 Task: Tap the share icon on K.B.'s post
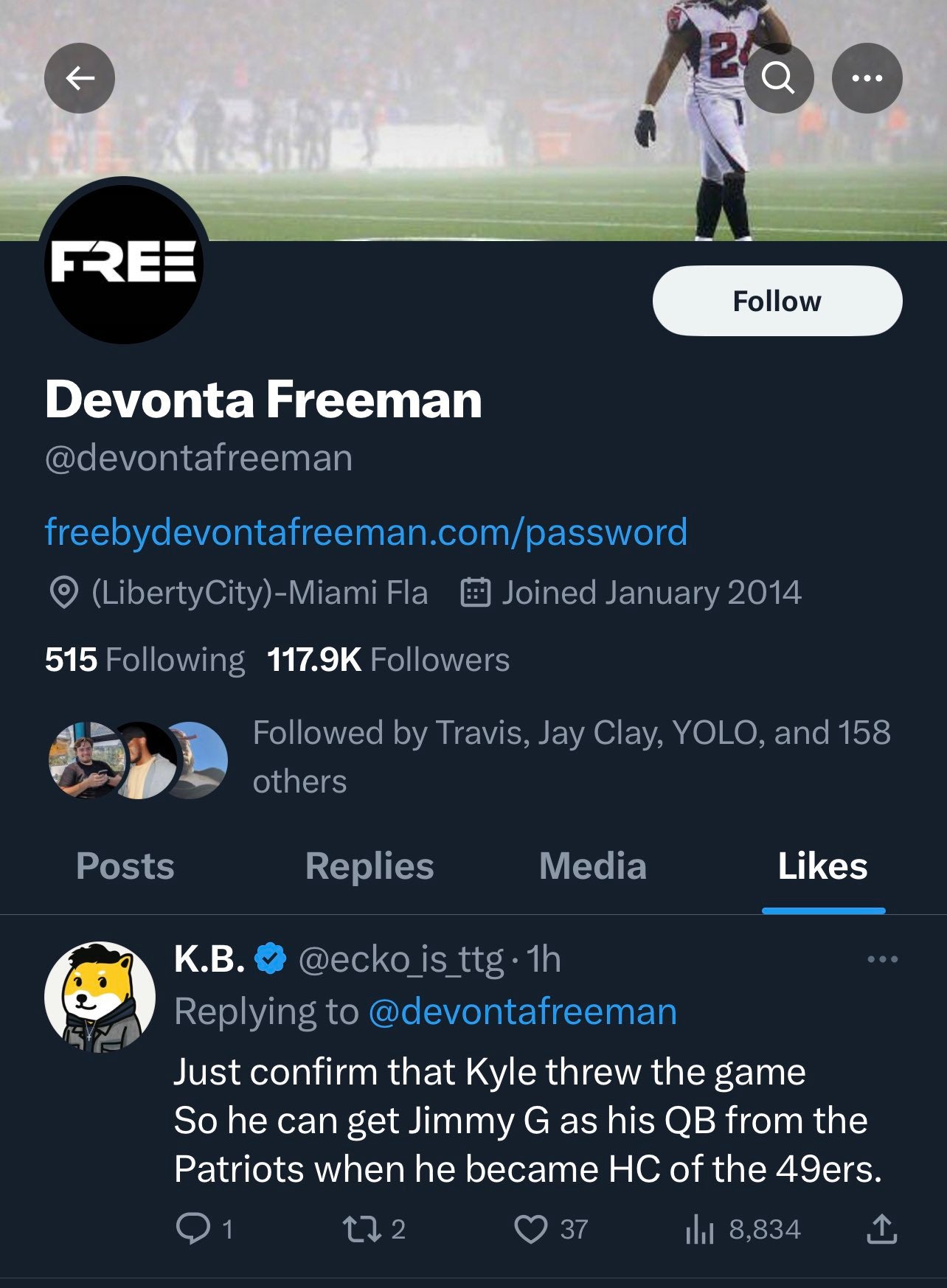coord(881,1229)
